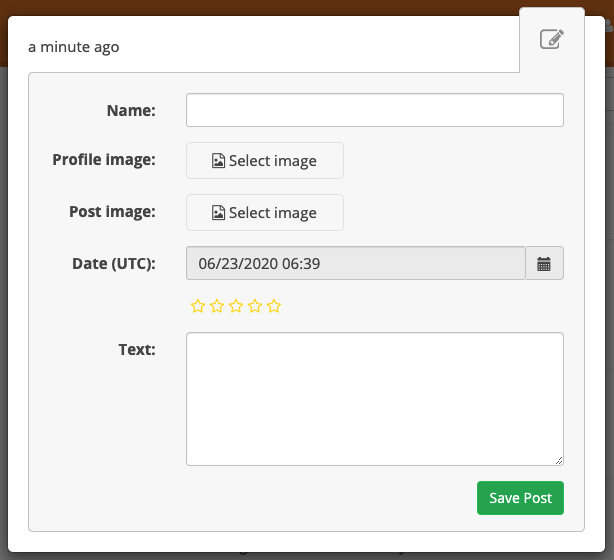Click the 'a minute ago' timestamp
614x560 pixels.
(x=74, y=47)
